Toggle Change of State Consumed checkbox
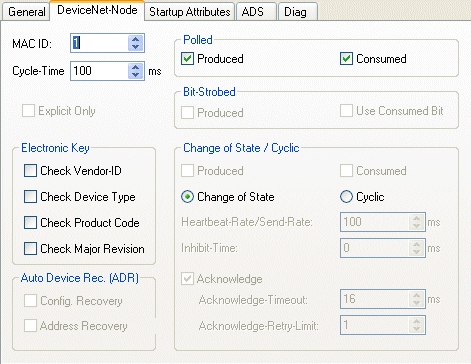Viewport: 471px width, 364px height. (x=346, y=171)
